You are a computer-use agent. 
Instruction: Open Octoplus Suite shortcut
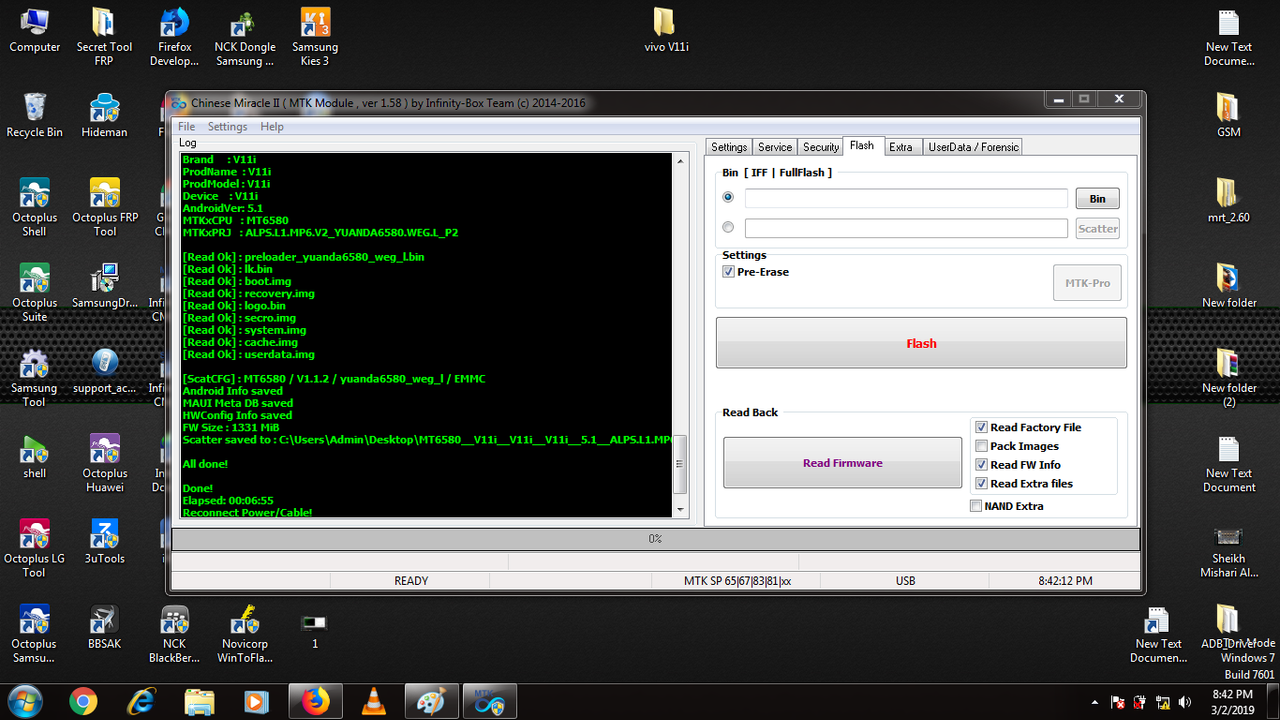tap(35, 292)
